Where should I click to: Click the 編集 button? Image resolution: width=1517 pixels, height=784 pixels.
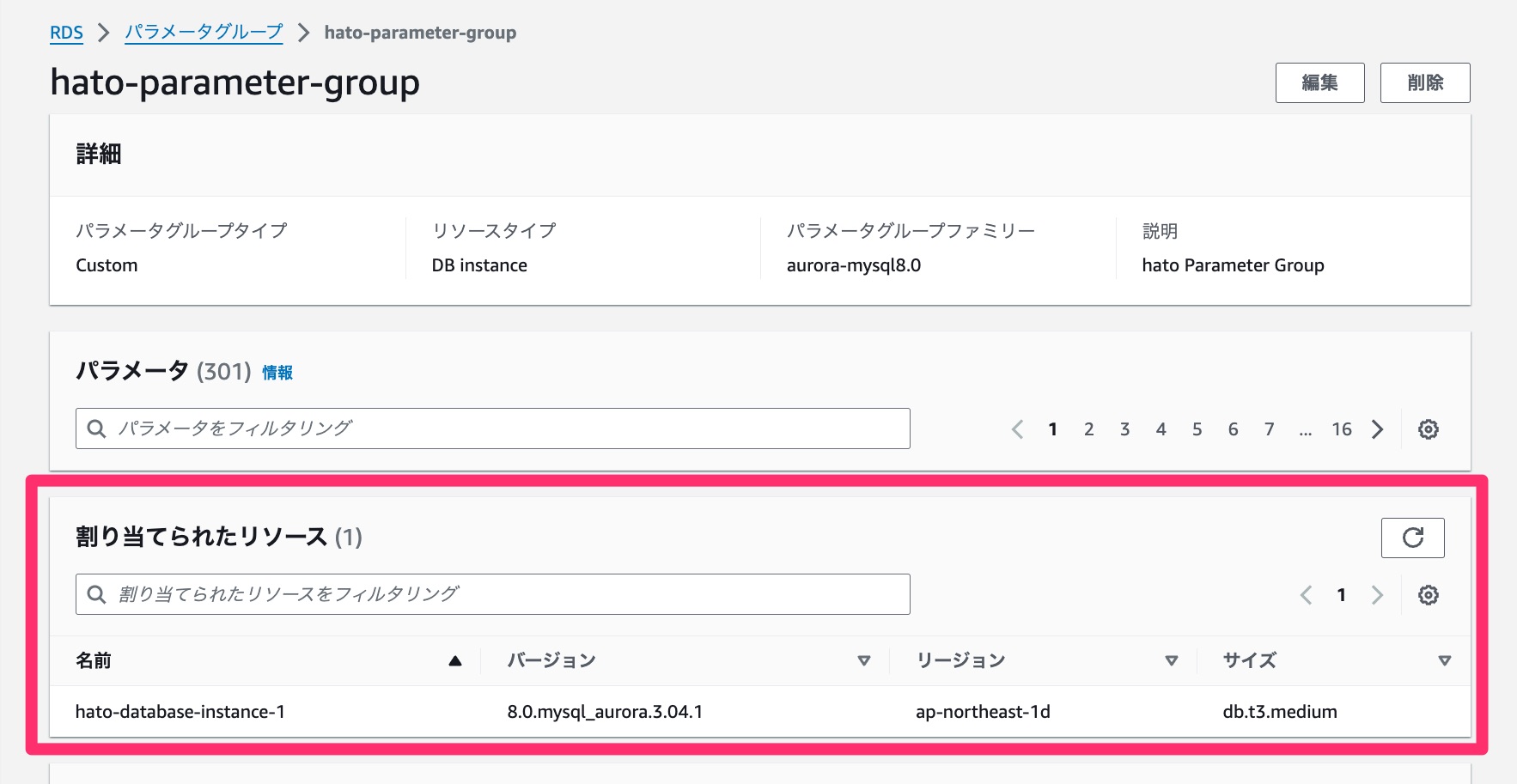[1320, 82]
